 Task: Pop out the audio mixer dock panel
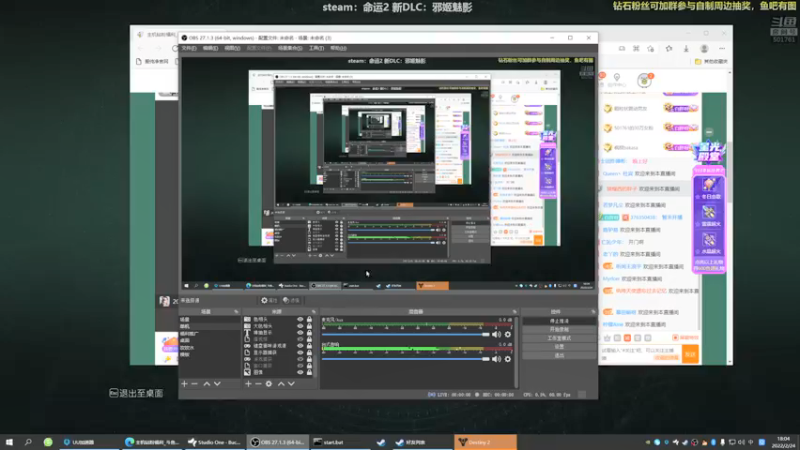click(x=514, y=312)
